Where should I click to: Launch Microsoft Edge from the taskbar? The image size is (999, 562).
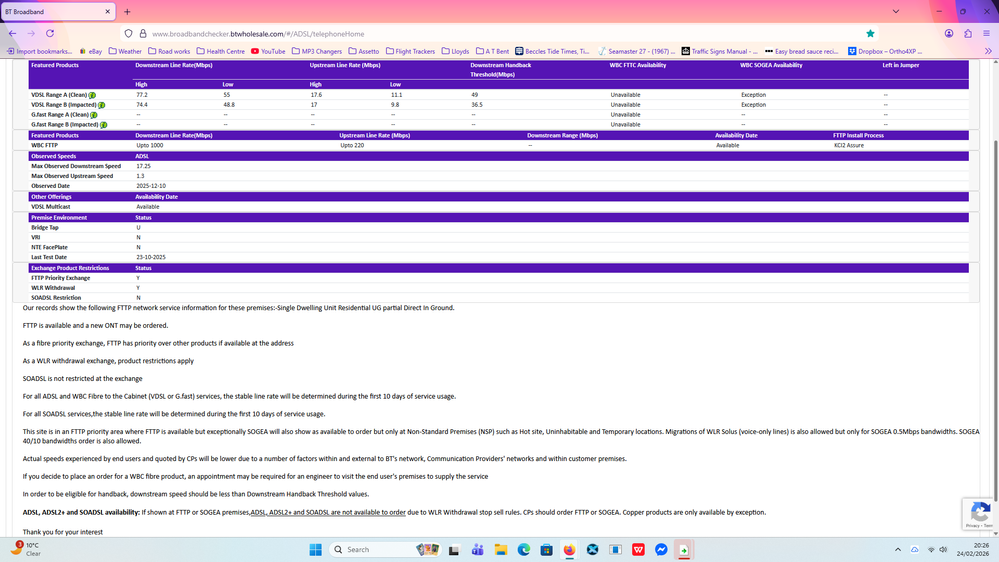524,550
